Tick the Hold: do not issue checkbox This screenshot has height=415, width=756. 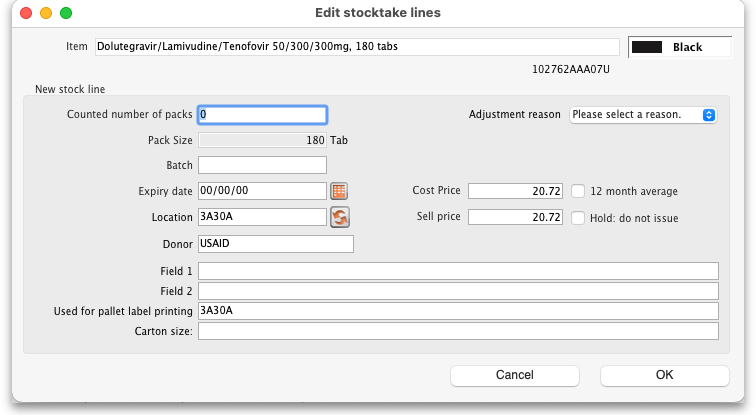pyautogui.click(x=578, y=217)
